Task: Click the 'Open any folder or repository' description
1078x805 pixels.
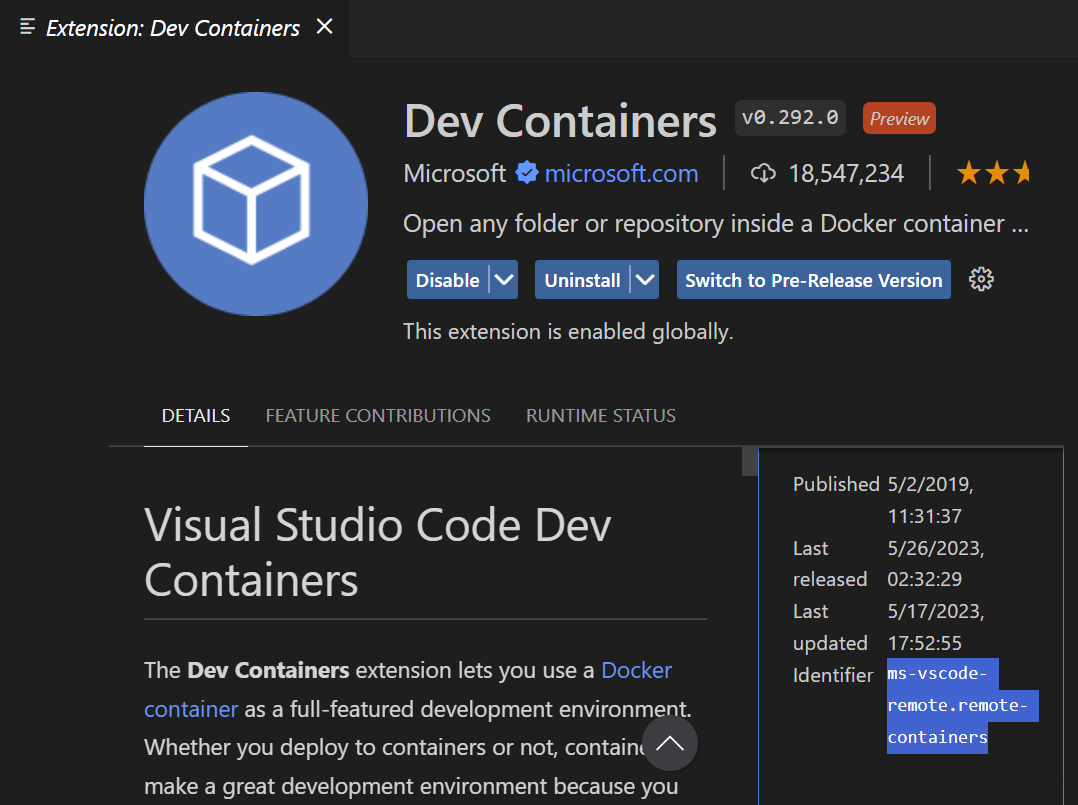Action: tap(716, 224)
